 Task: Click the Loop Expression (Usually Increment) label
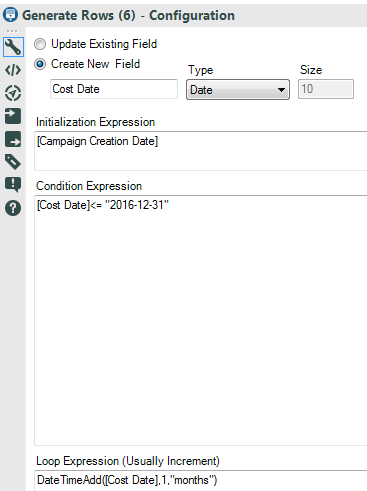click(128, 461)
